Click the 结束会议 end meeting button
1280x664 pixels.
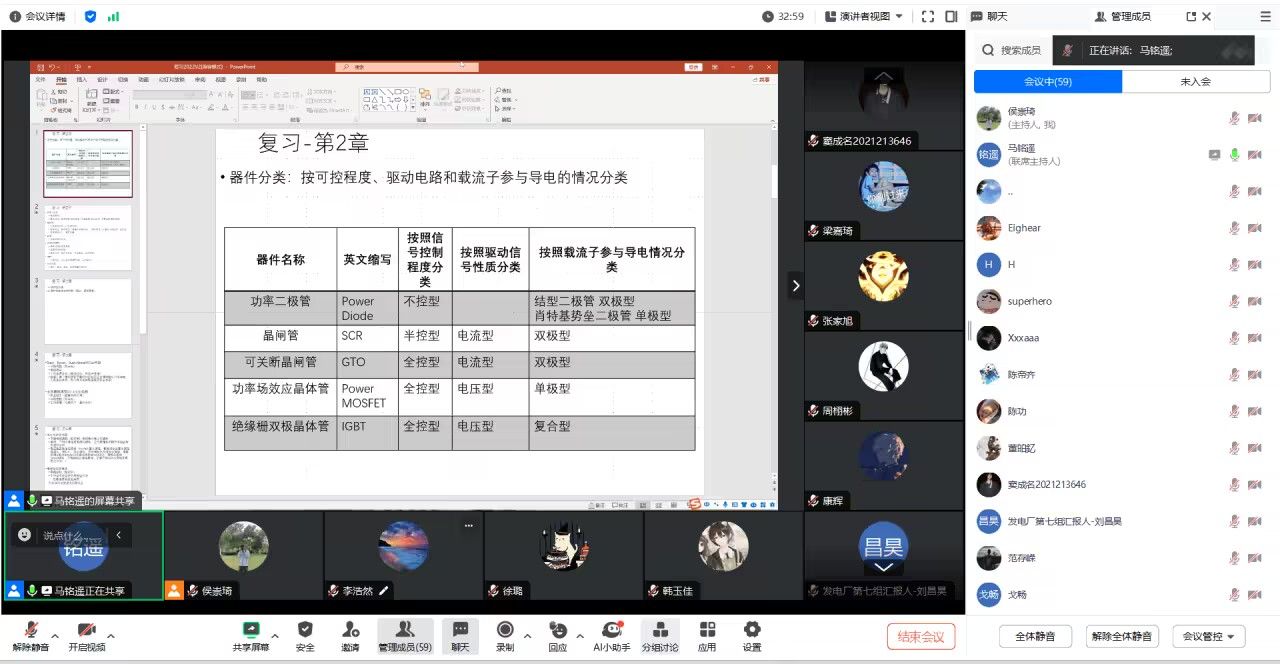920,636
